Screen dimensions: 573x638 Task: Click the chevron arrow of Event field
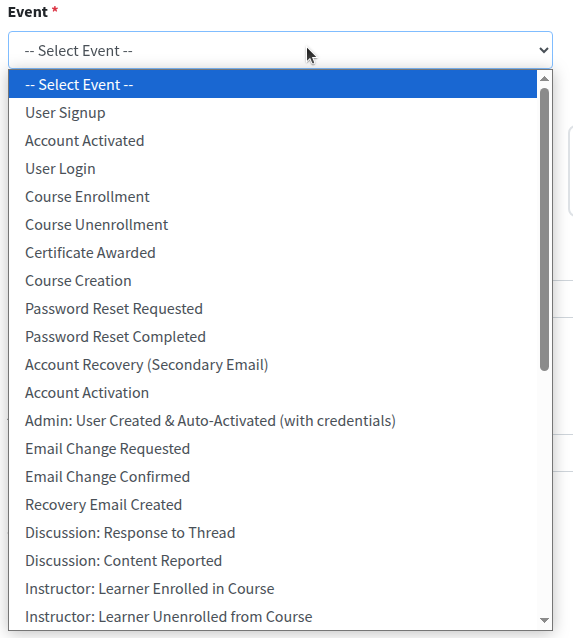tap(543, 50)
